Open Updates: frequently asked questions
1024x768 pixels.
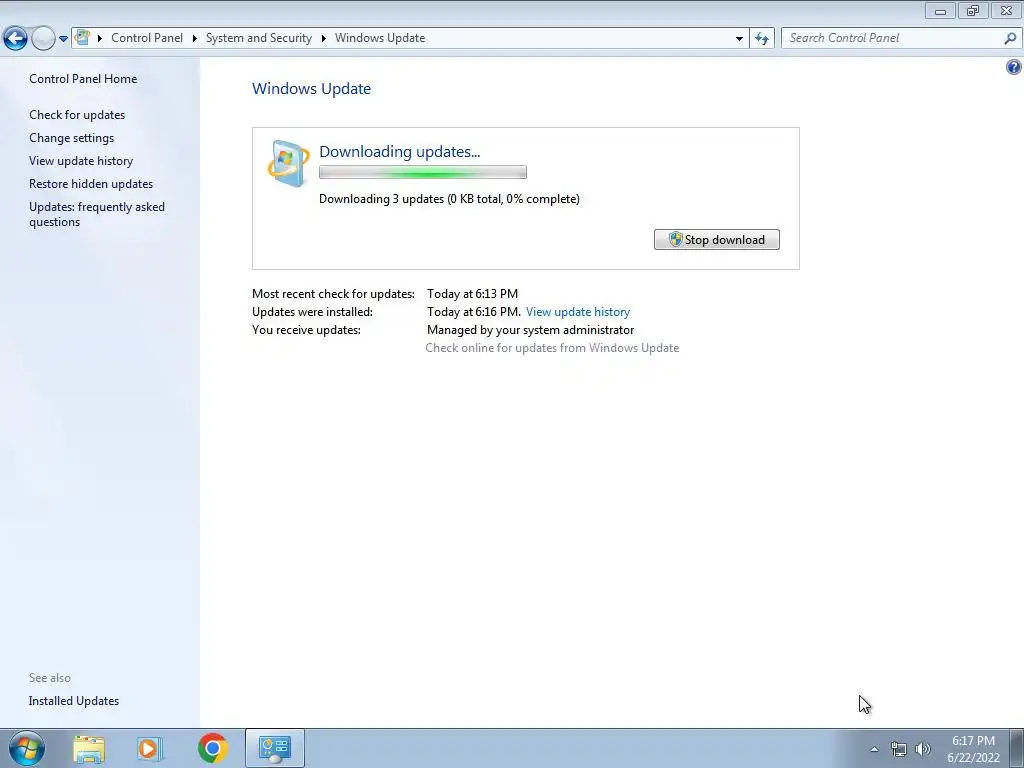[x=97, y=214]
